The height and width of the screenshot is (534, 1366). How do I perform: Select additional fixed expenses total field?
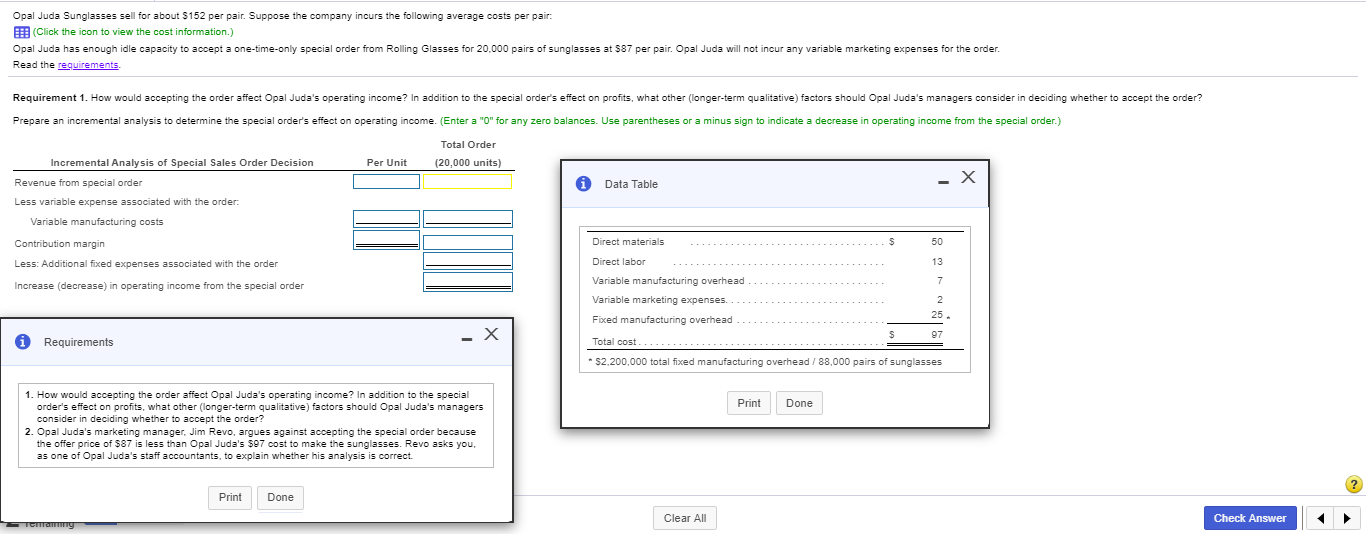(x=467, y=261)
